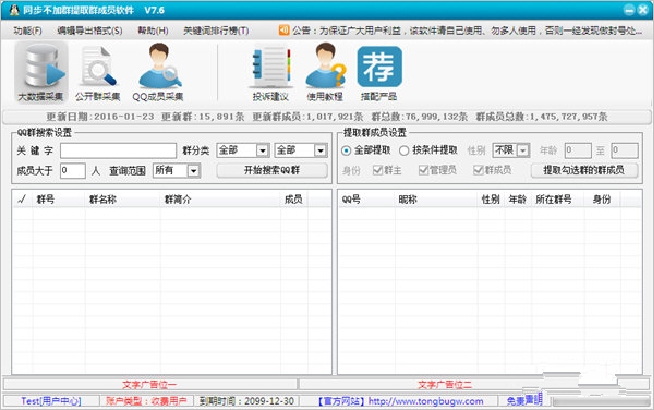654x410 pixels.
Task: Click the maximum age field after 至
Action: [x=625, y=151]
